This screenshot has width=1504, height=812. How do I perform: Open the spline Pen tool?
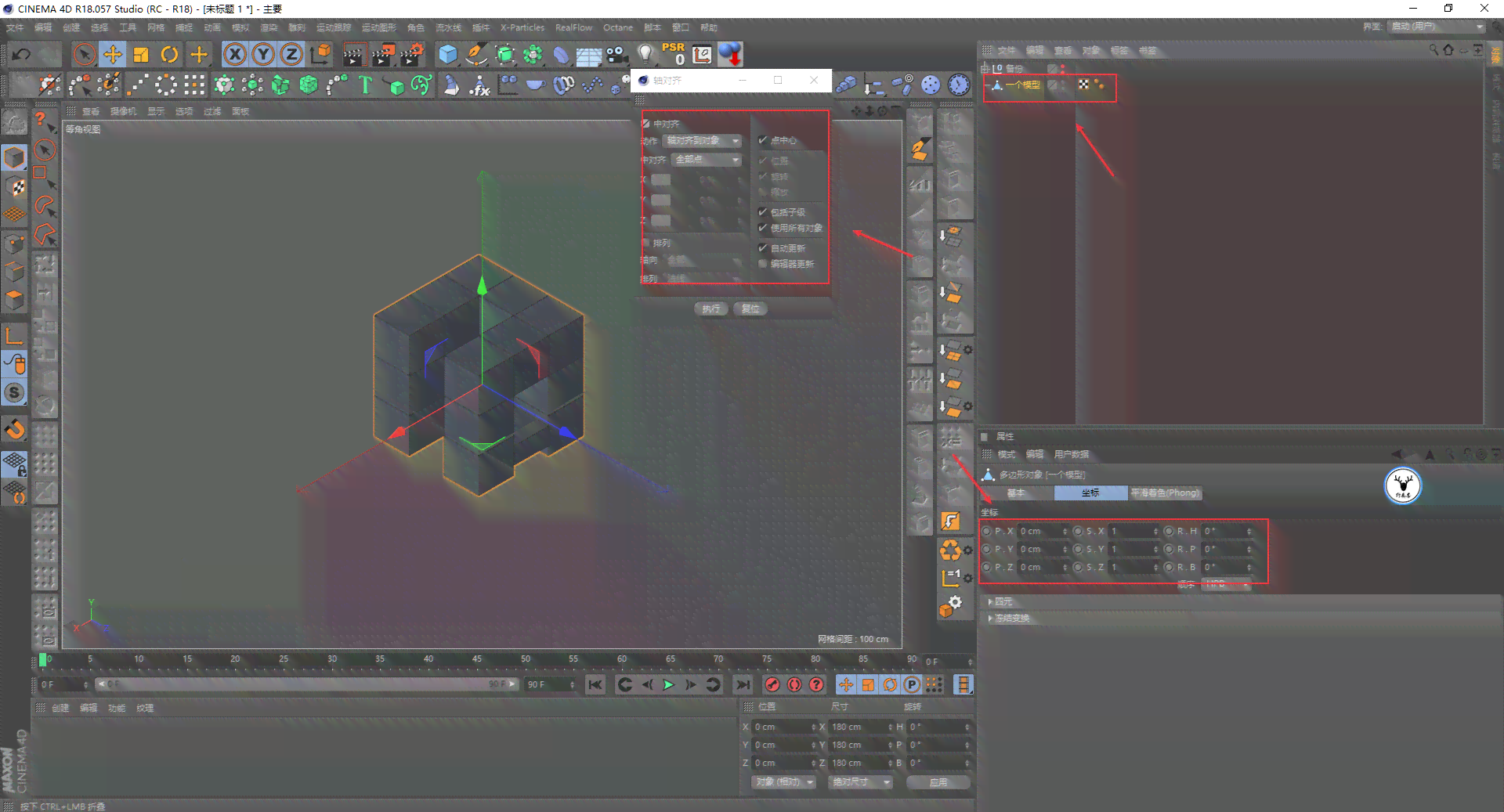(476, 54)
